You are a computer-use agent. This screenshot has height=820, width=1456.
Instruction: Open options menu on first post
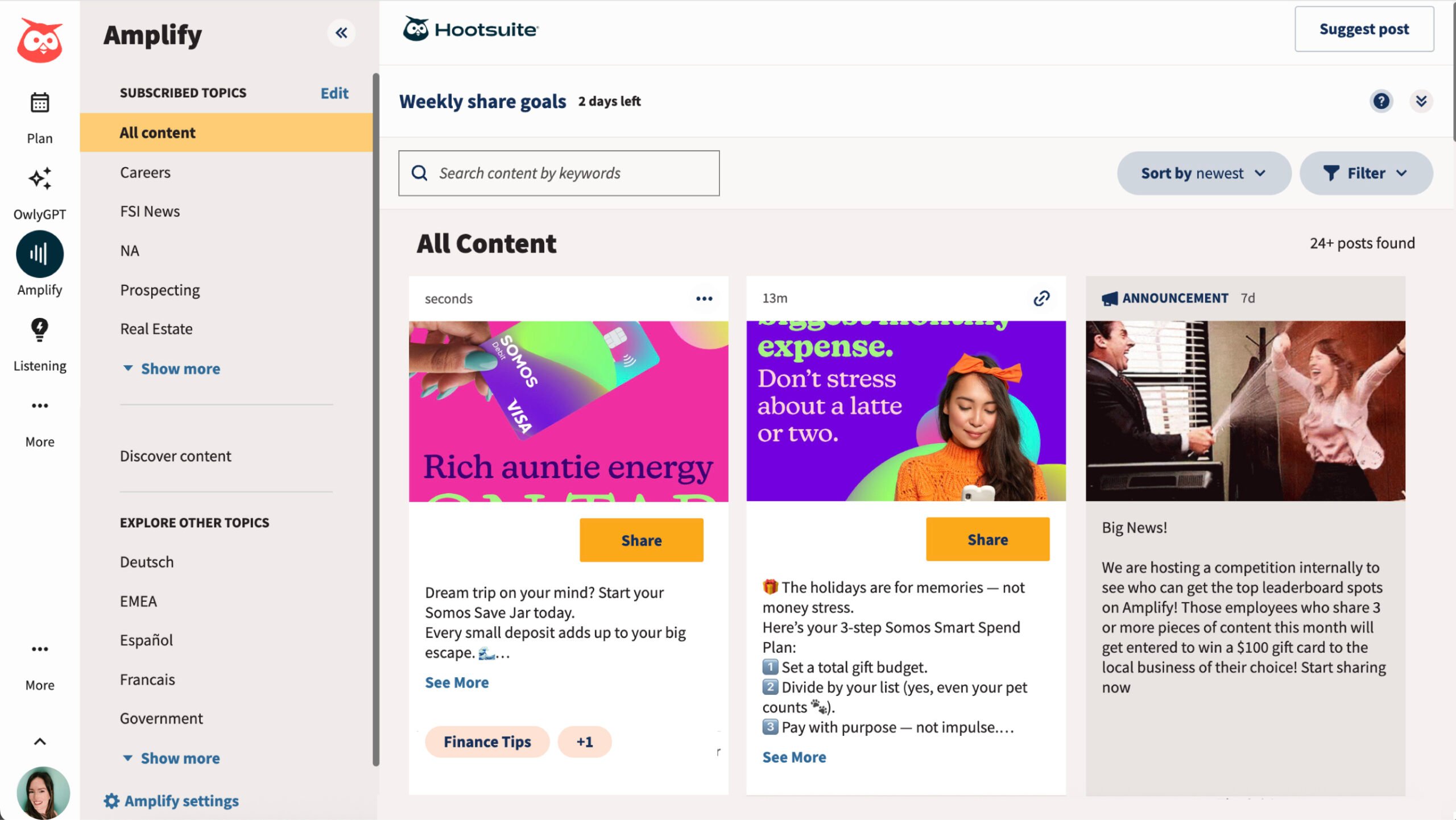click(x=704, y=299)
